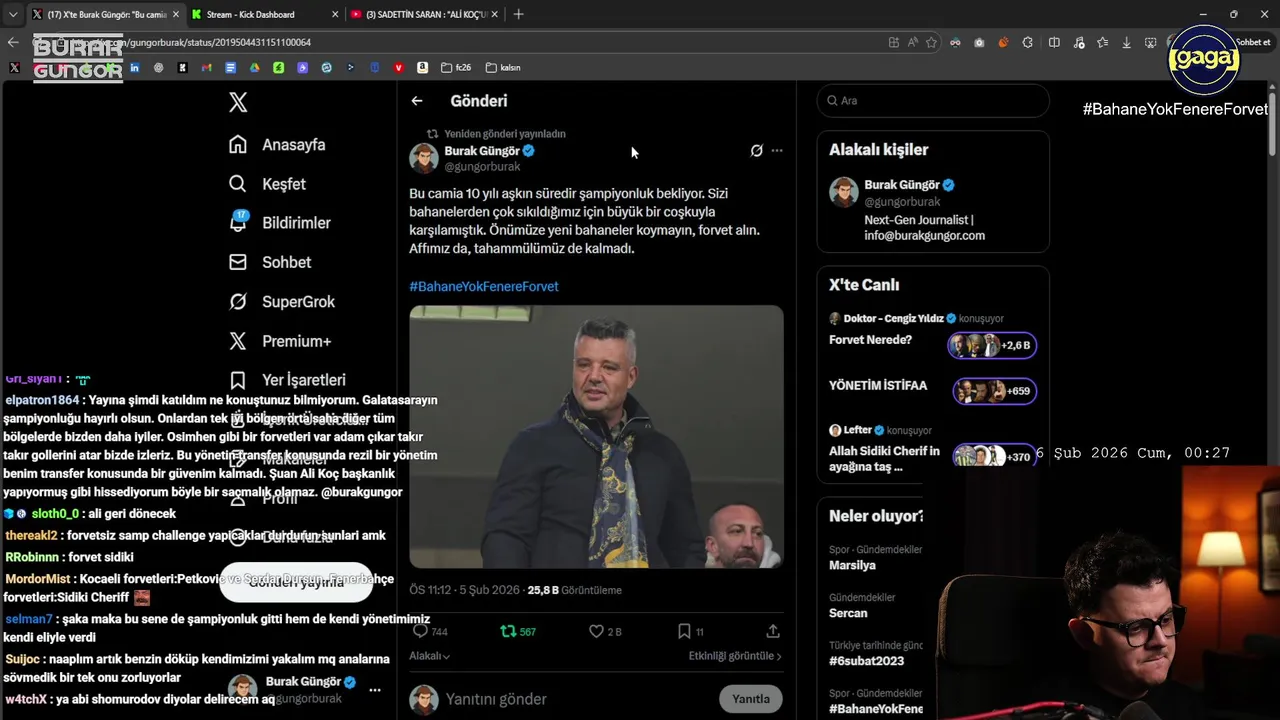Image resolution: width=1280 pixels, height=720 pixels.
Task: Expand the Alakalı replies sort dropdown
Action: click(x=429, y=656)
